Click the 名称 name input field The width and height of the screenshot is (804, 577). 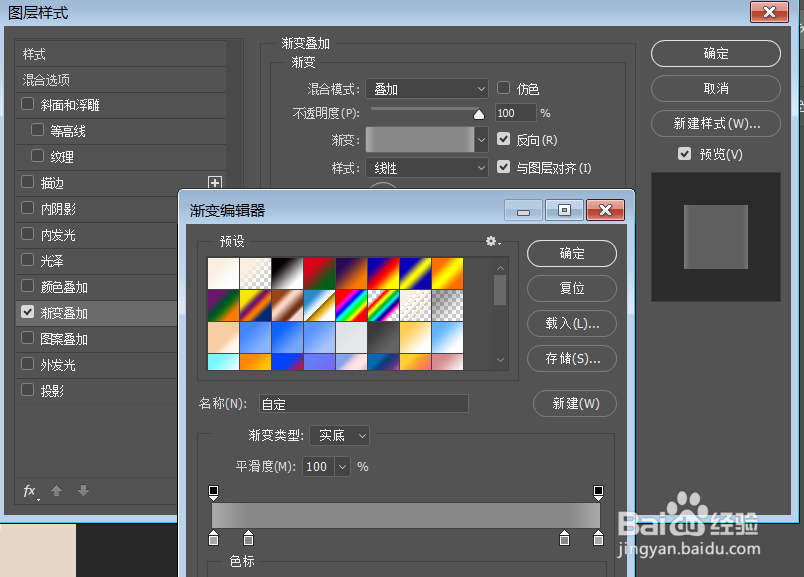pos(364,404)
